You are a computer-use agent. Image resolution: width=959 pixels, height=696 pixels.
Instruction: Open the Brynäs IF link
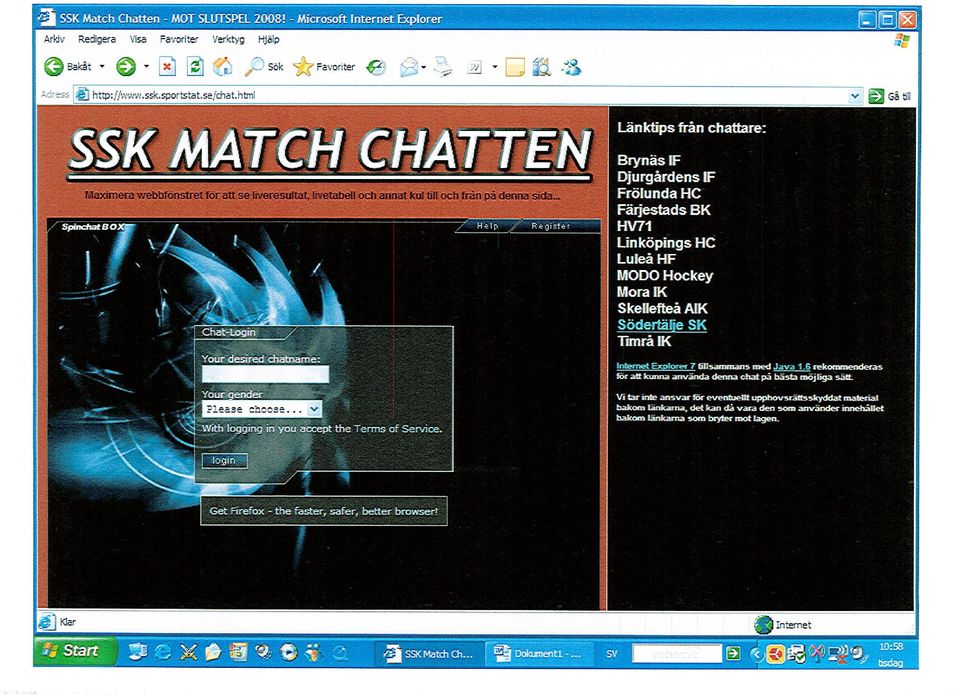point(648,160)
